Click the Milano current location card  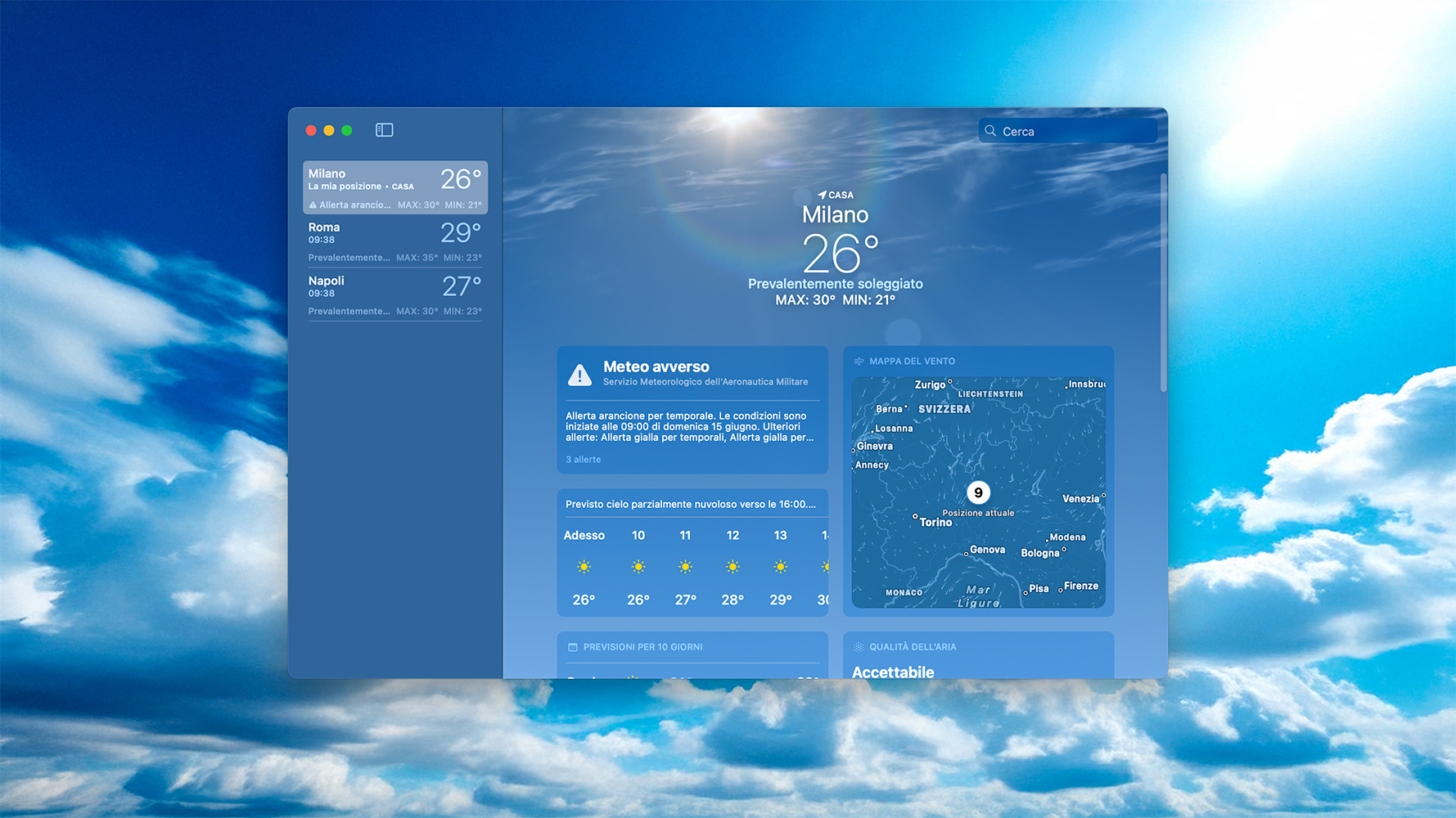click(395, 187)
